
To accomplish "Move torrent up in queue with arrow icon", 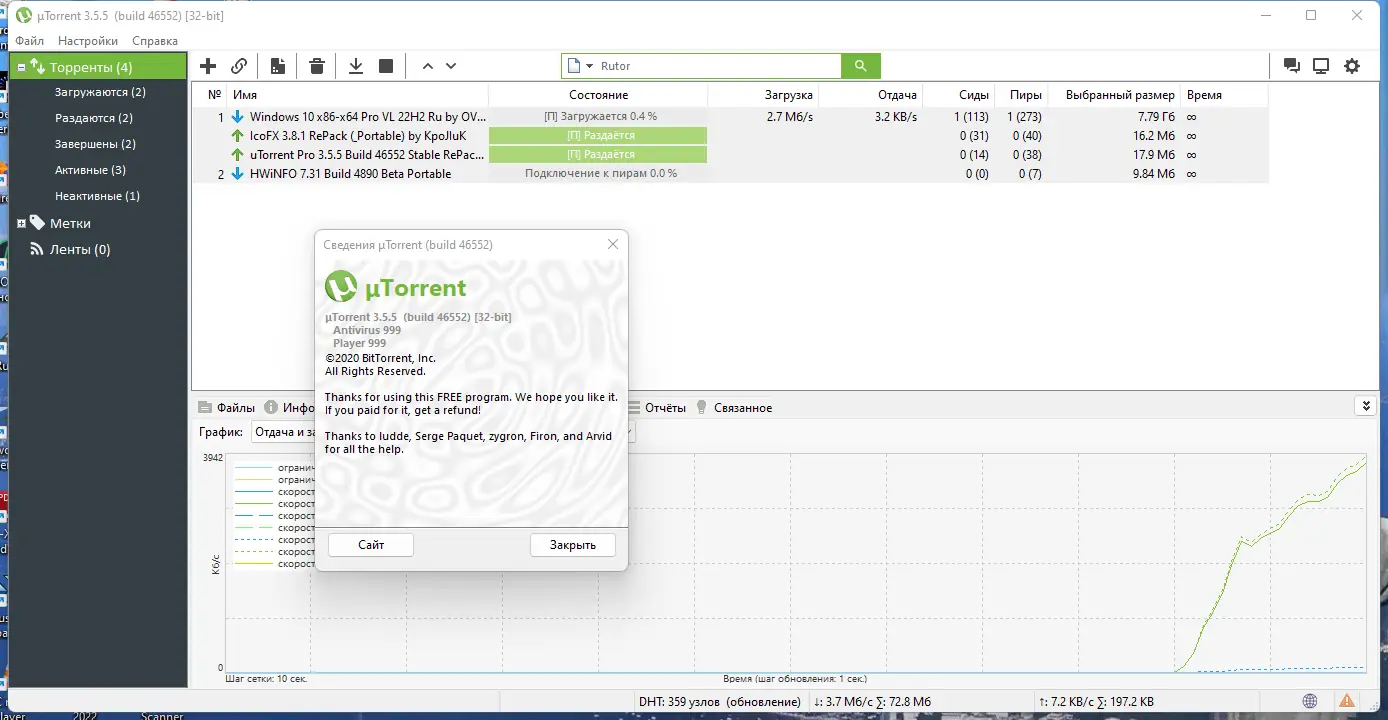I will [x=427, y=65].
